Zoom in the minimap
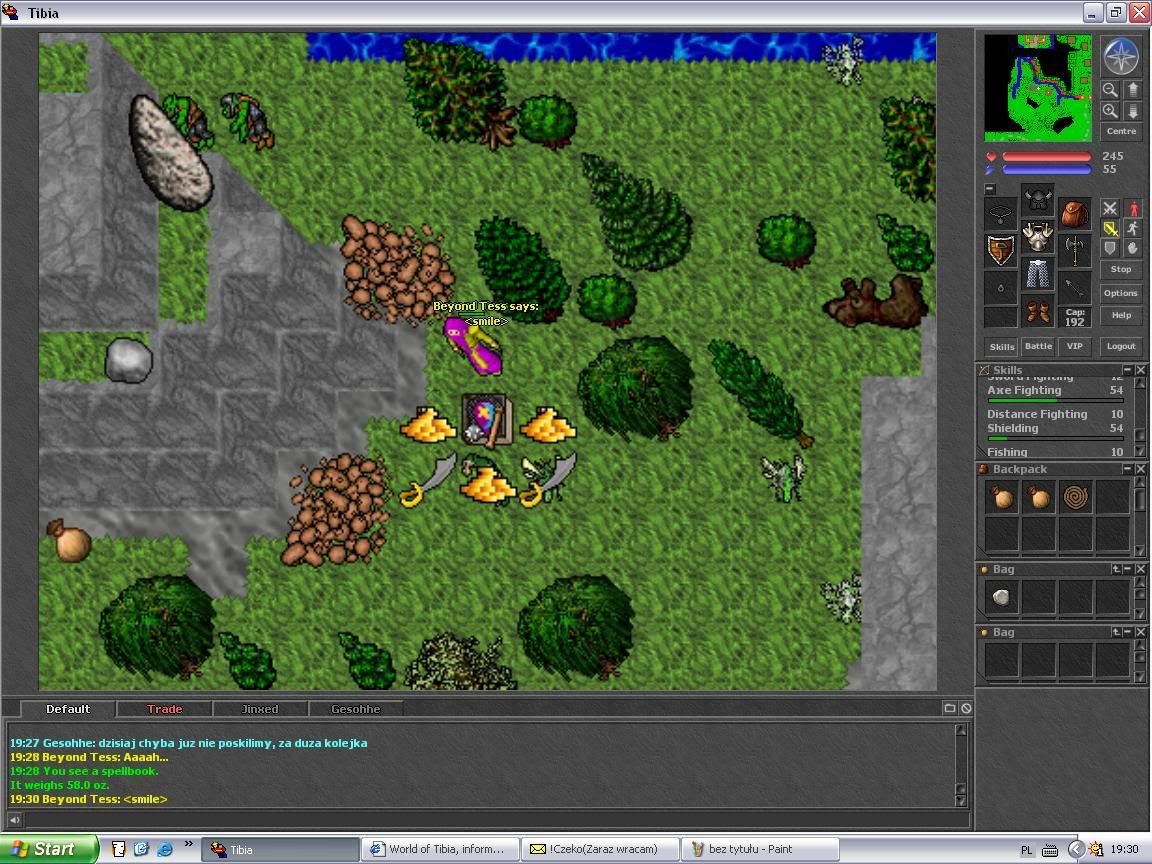 point(1109,111)
